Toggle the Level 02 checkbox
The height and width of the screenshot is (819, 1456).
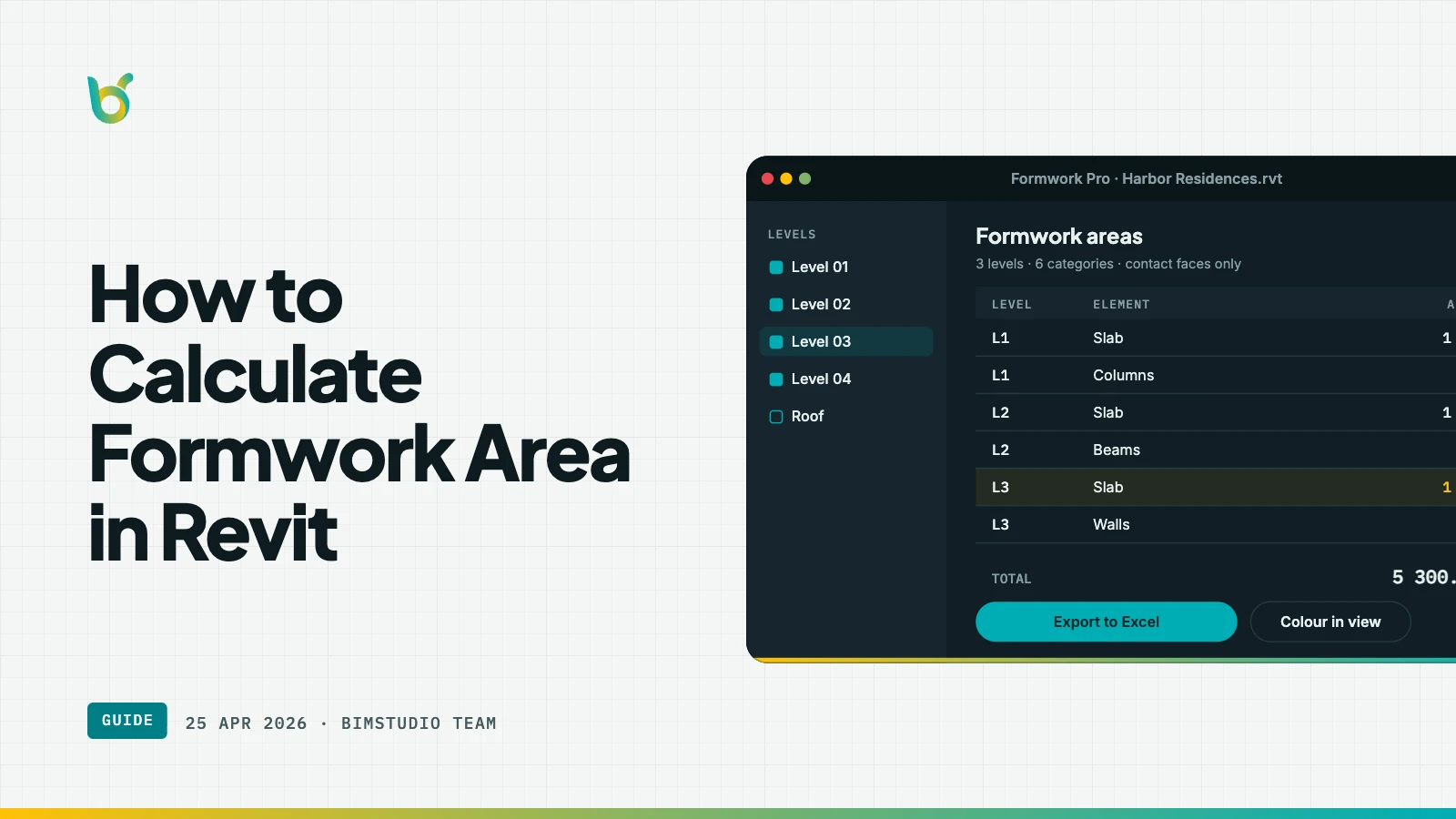click(x=776, y=305)
